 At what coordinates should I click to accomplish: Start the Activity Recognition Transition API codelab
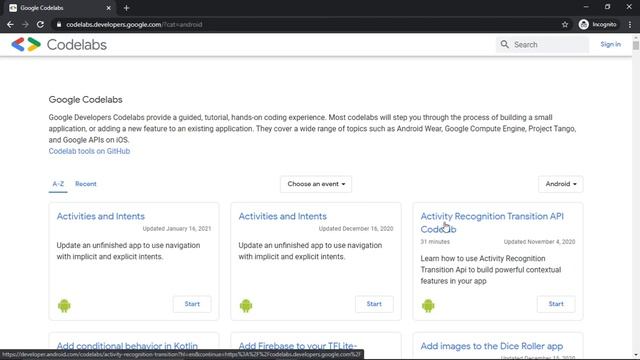556,304
